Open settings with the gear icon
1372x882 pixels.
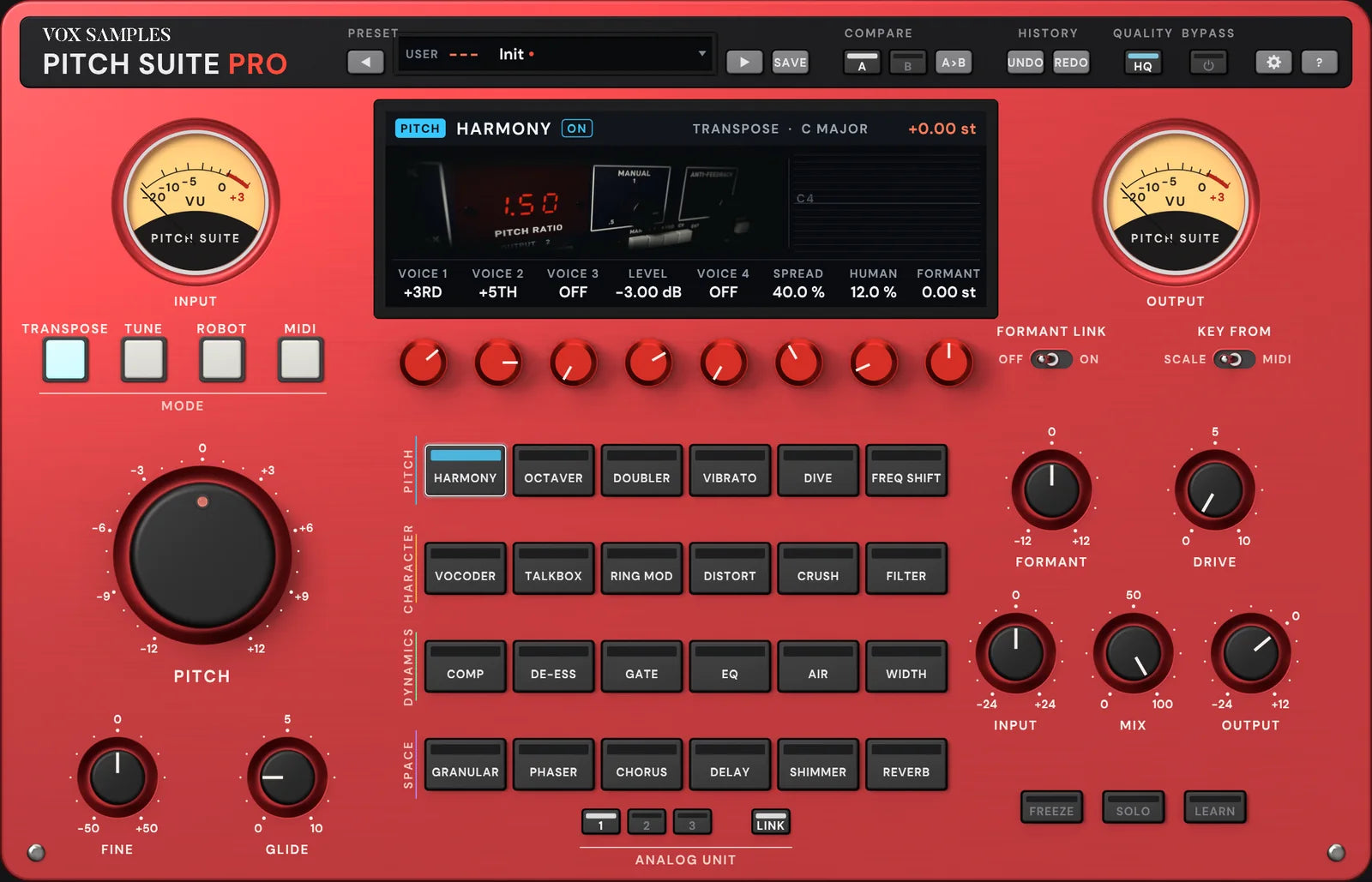[x=1273, y=62]
